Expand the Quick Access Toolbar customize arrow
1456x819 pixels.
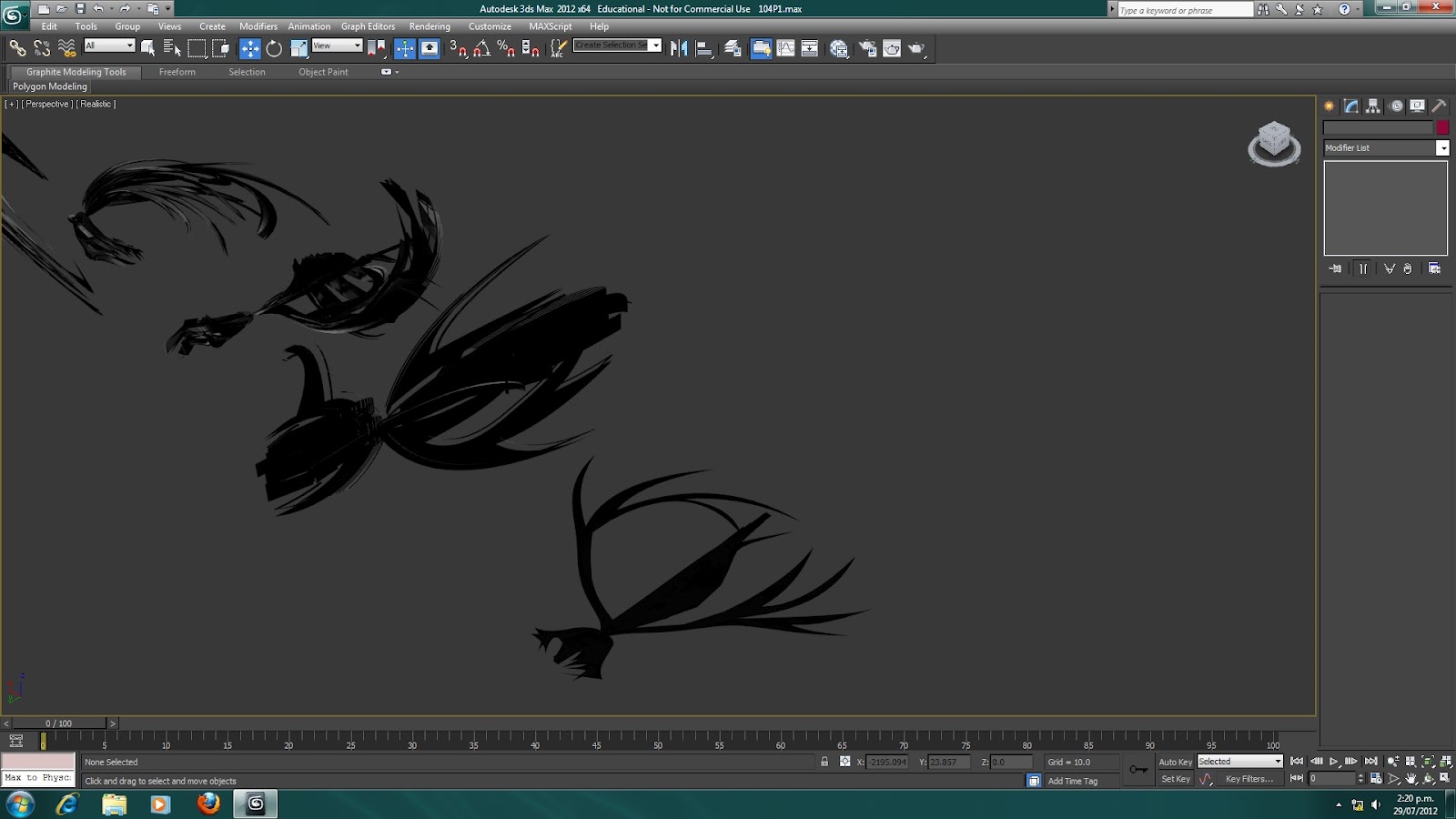click(168, 9)
